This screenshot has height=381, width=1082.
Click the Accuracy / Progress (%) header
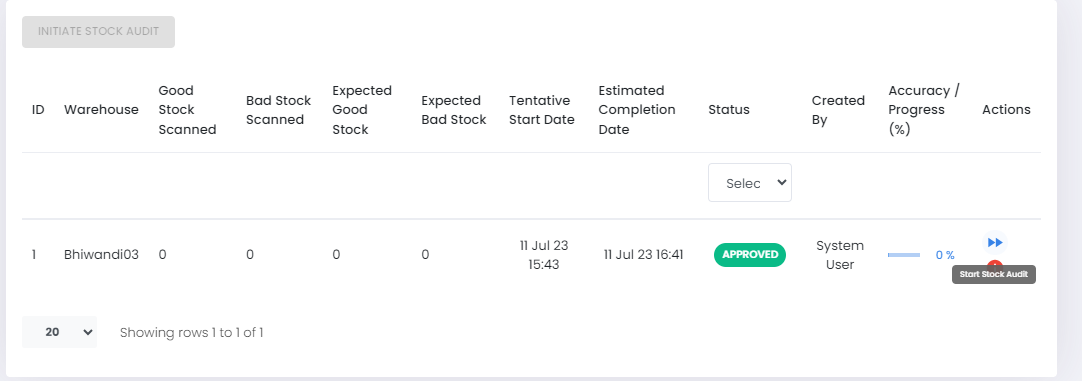pyautogui.click(x=924, y=110)
